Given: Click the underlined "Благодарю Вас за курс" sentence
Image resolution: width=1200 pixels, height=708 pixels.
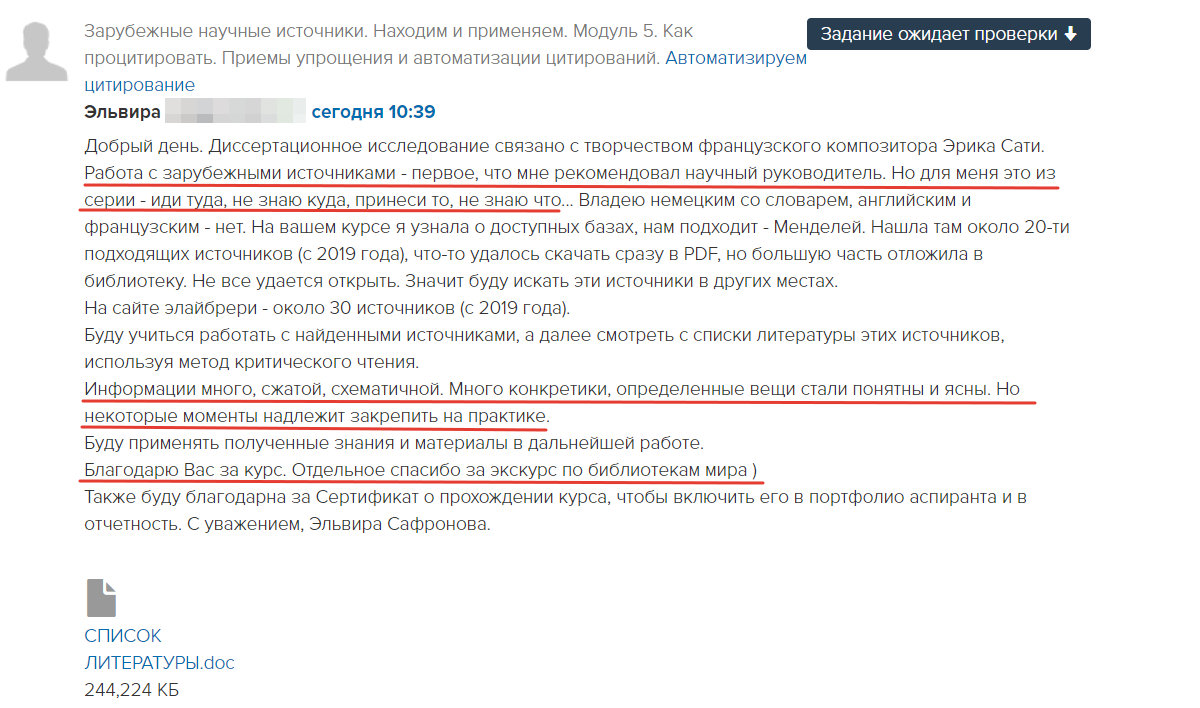Looking at the screenshot, I should pyautogui.click(x=186, y=470).
